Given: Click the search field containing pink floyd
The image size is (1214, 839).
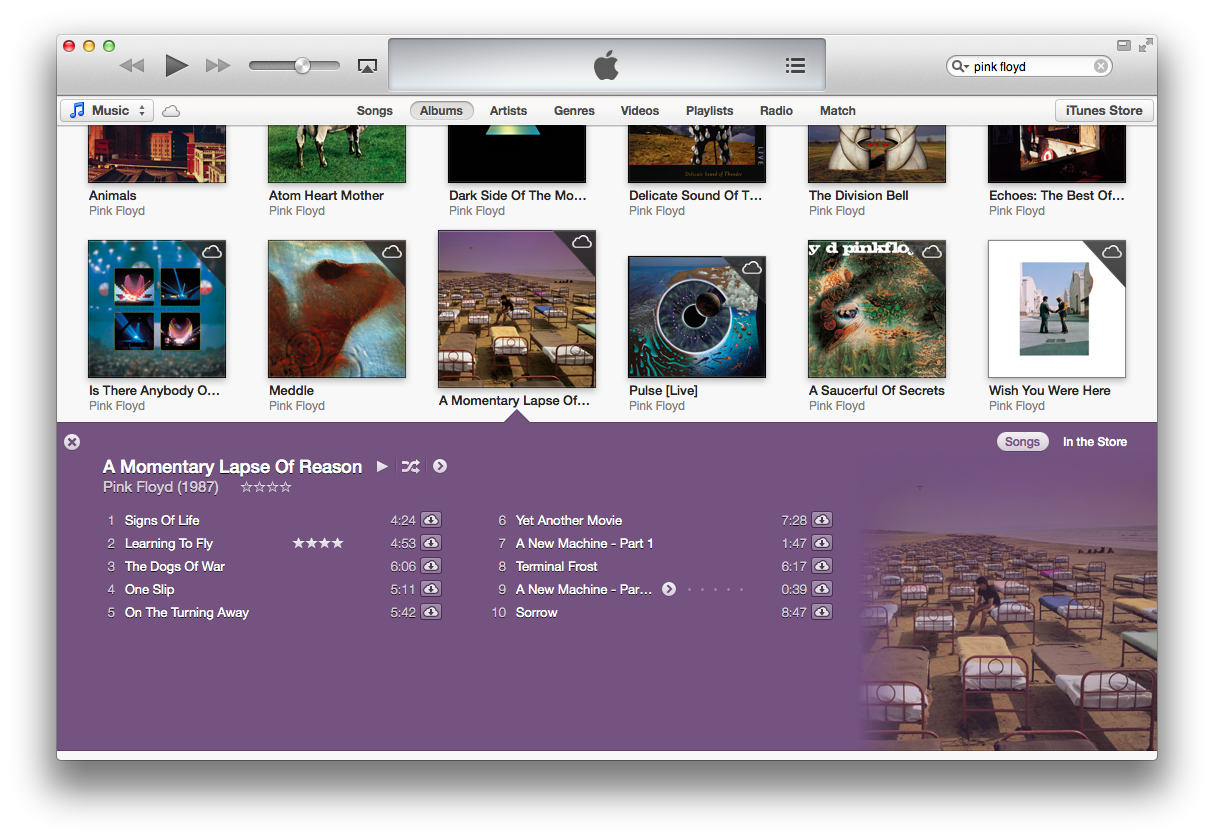Looking at the screenshot, I should (x=1029, y=66).
